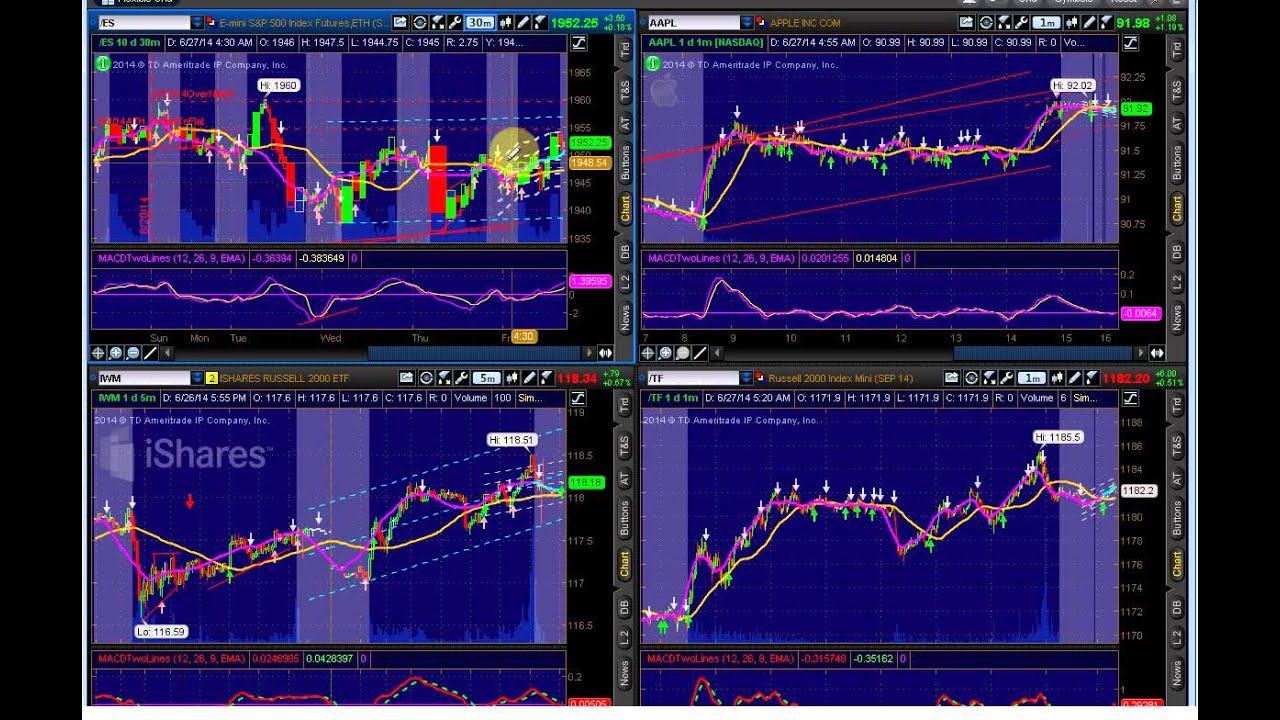1280x720 pixels.
Task: Select Chart side tab on /ES chart
Action: 626,211
